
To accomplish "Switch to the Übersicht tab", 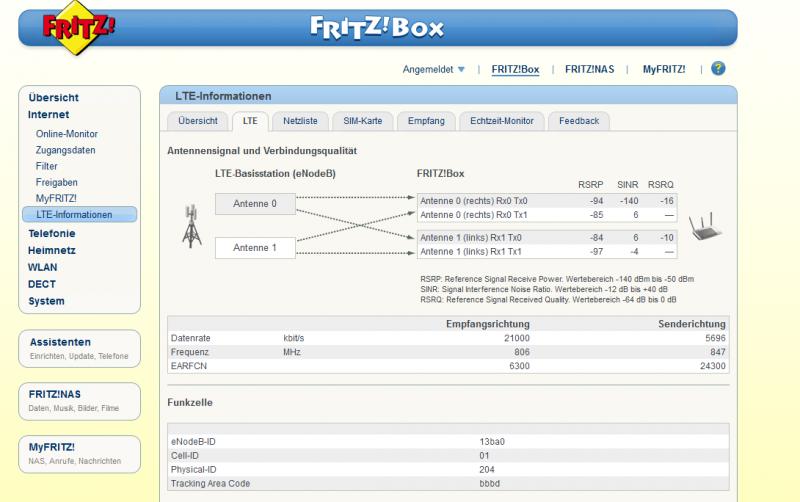I will (198, 121).
